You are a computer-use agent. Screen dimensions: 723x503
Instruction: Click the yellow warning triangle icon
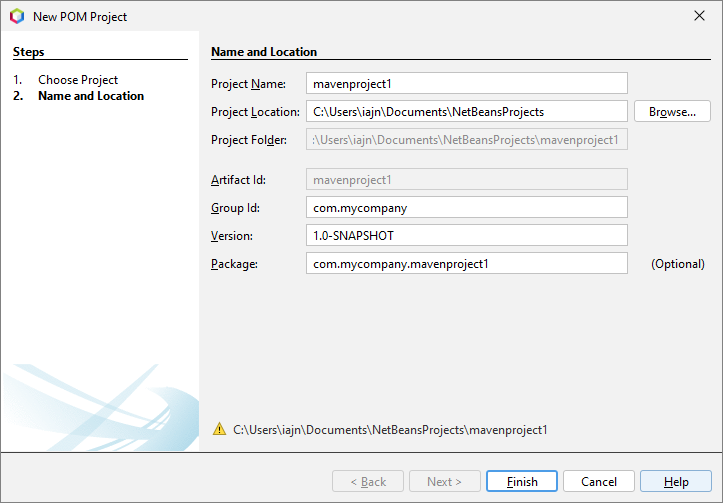pyautogui.click(x=219, y=429)
